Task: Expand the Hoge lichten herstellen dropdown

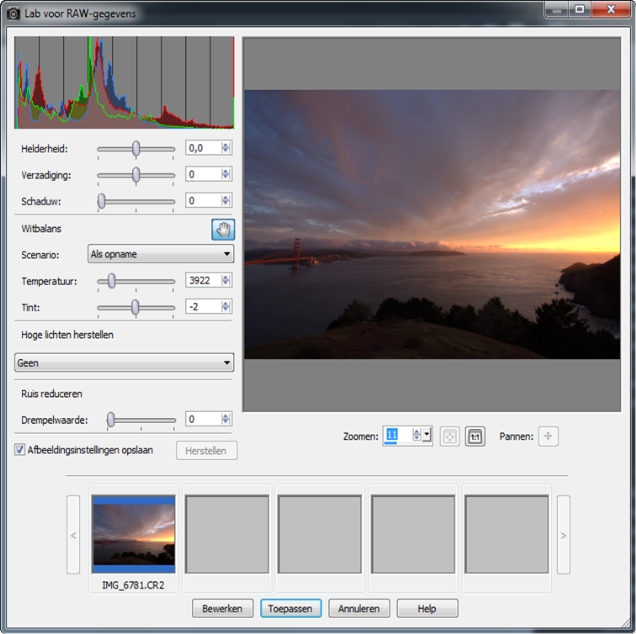Action: point(124,363)
